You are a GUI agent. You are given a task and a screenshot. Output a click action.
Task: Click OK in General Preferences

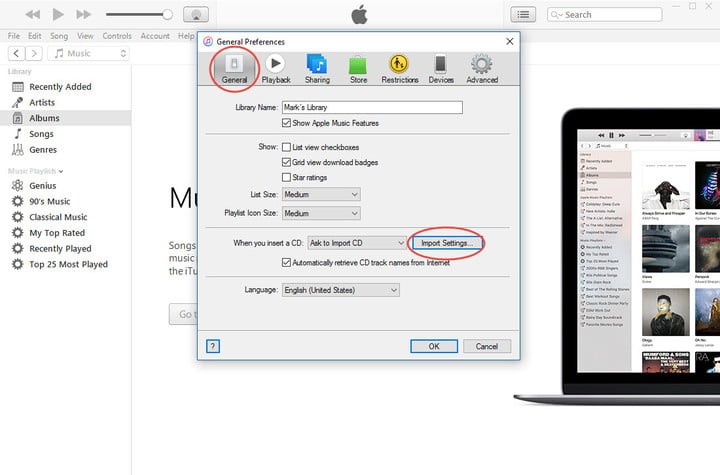click(434, 346)
